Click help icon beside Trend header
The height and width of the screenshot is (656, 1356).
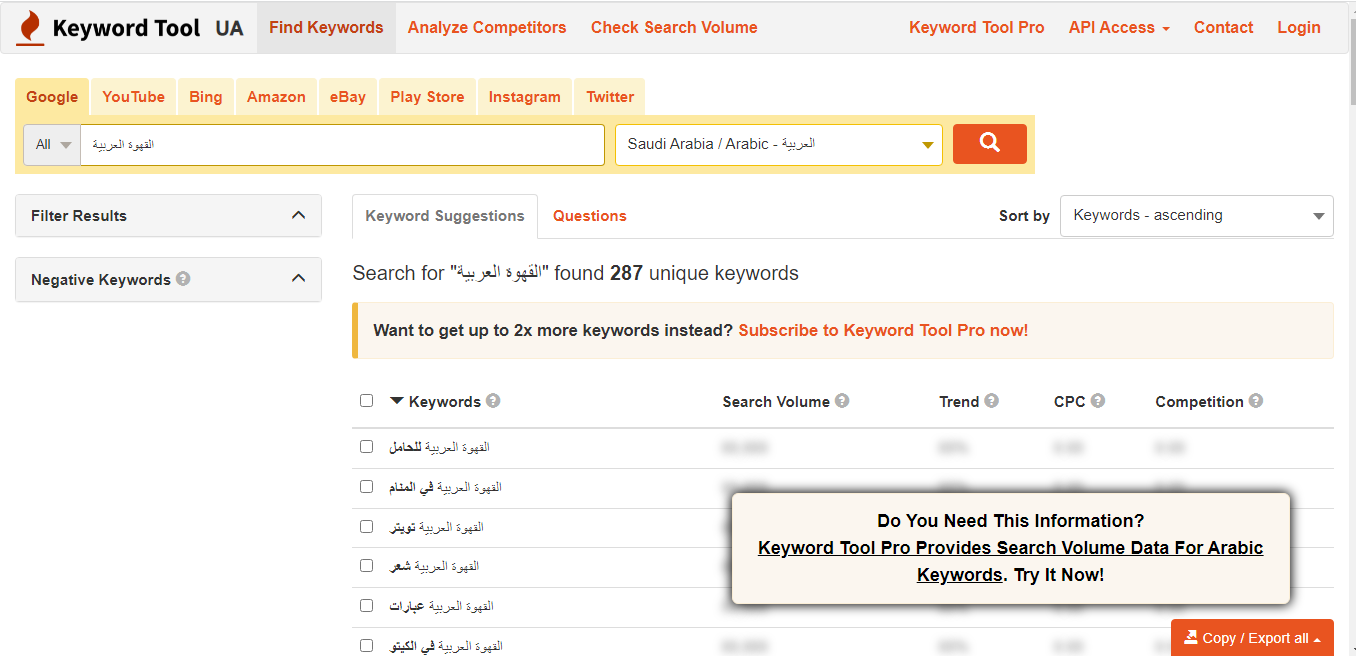pos(991,401)
